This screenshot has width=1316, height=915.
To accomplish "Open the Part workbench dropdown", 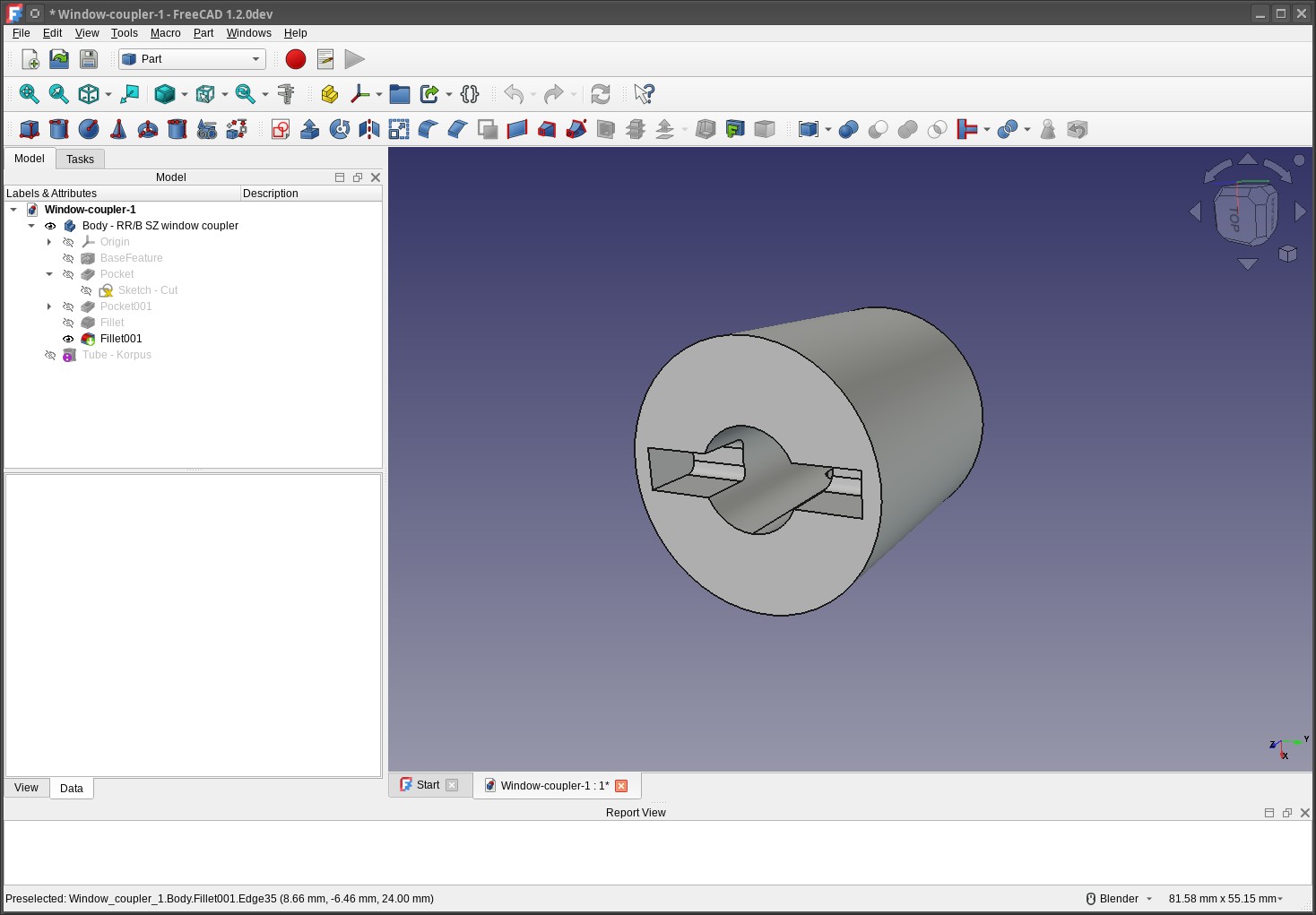I will 192,59.
